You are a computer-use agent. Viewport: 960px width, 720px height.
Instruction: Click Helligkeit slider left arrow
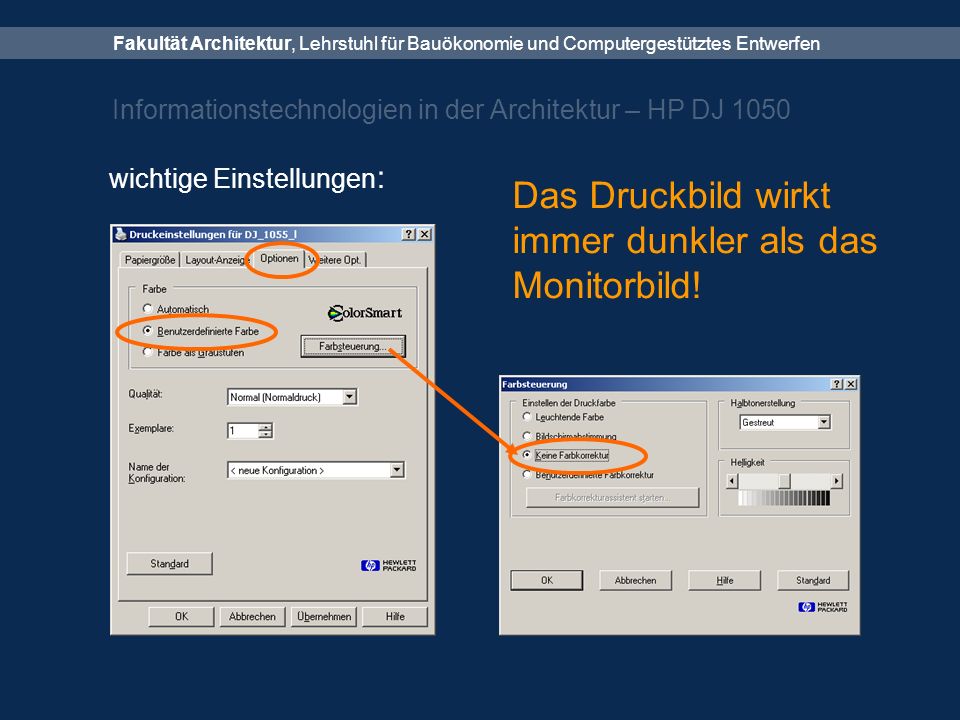click(732, 481)
